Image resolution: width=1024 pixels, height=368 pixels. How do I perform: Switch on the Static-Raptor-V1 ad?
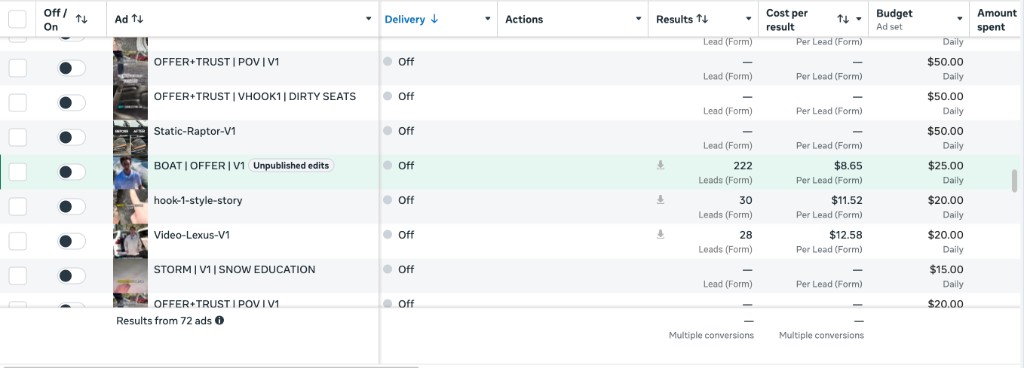pos(71,137)
